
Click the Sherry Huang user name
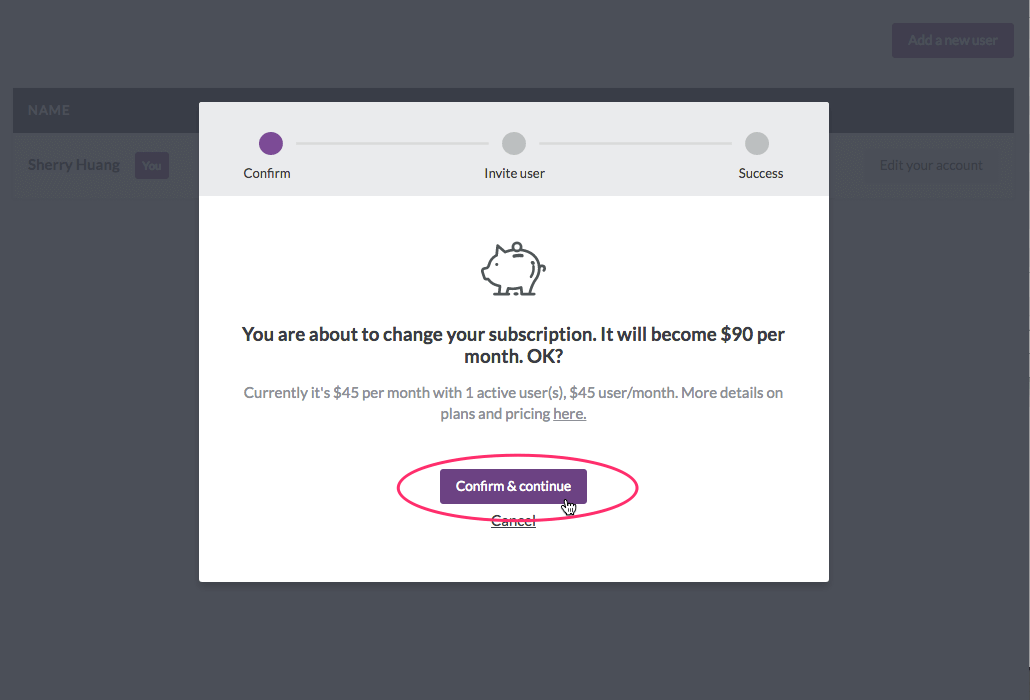point(74,165)
